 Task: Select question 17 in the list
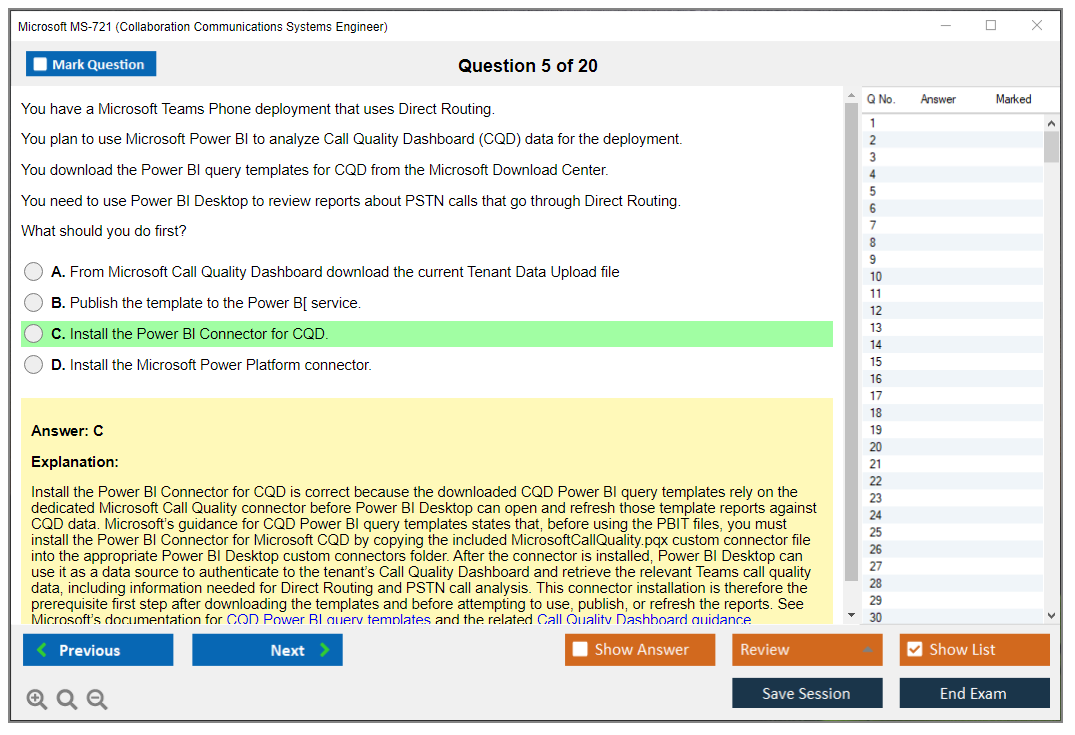coord(953,396)
